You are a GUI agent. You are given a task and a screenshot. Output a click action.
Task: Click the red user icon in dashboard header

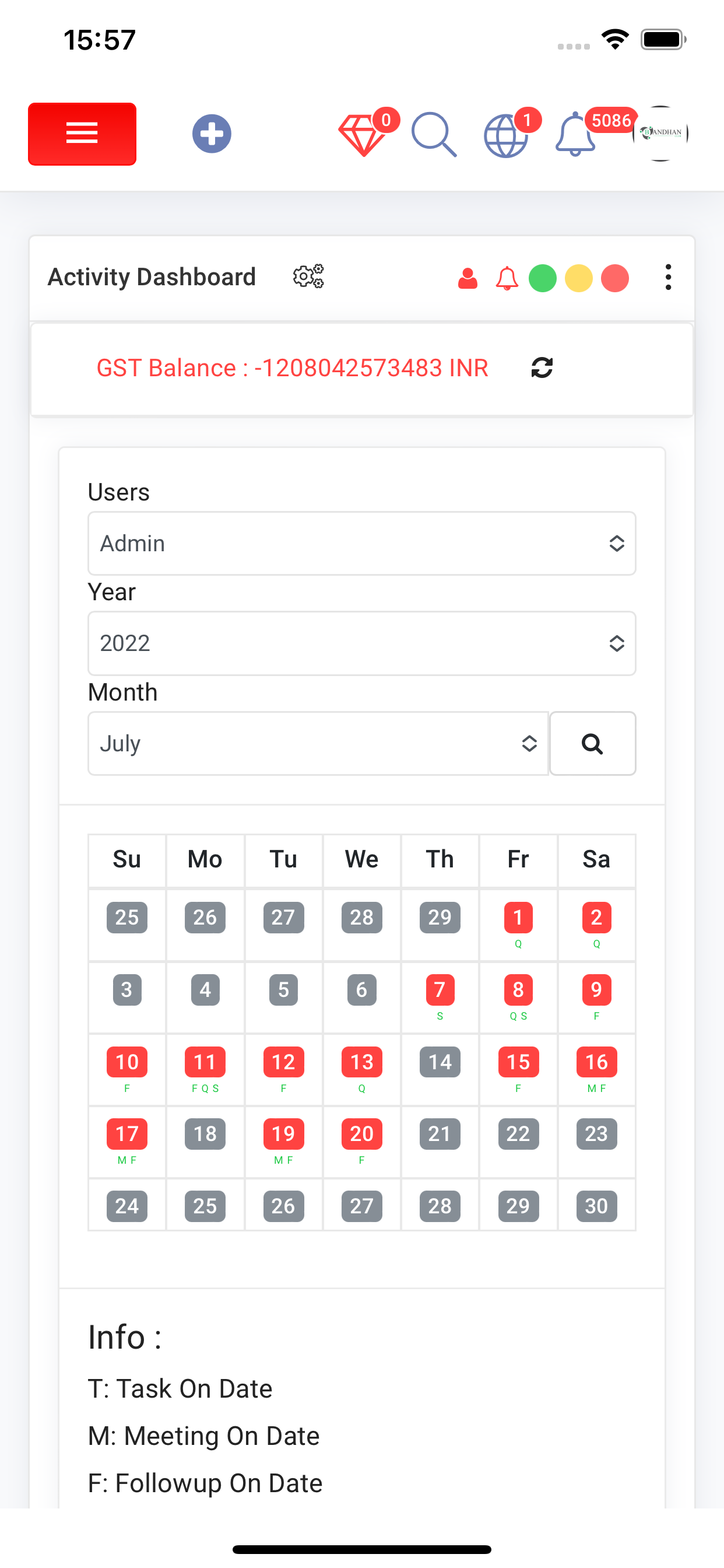pyautogui.click(x=468, y=279)
